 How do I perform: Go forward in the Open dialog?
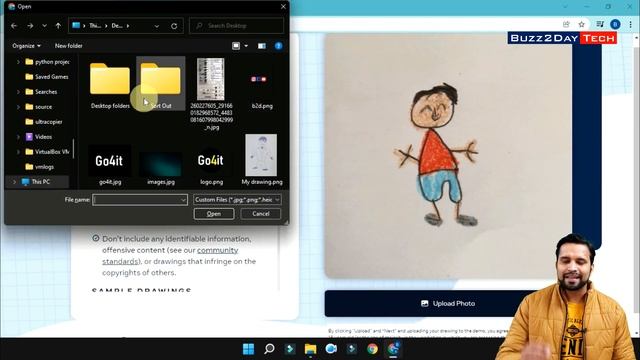(30, 26)
